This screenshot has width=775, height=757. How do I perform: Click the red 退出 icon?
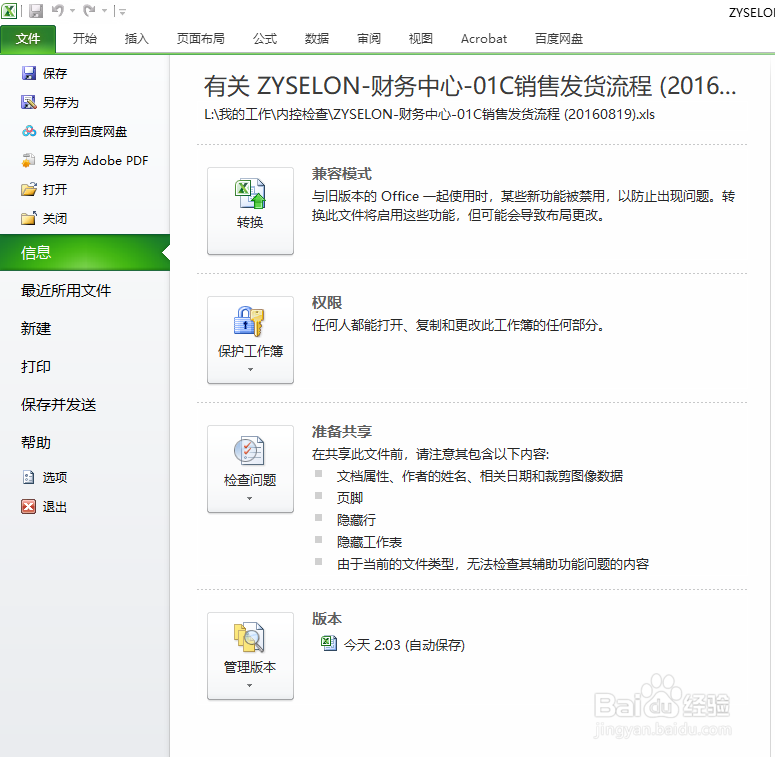pos(29,506)
